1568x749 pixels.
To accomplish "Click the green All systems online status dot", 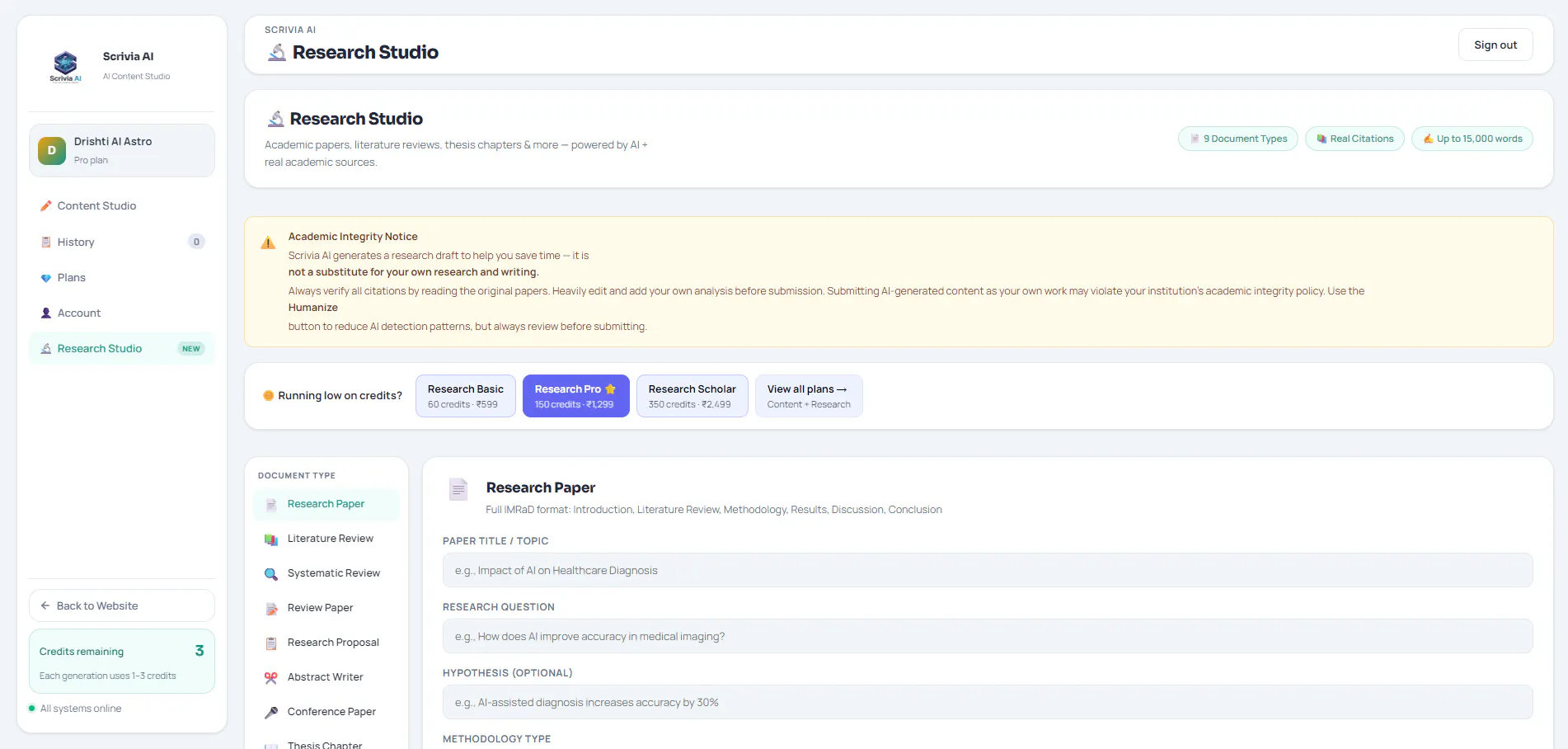I will (x=32, y=709).
